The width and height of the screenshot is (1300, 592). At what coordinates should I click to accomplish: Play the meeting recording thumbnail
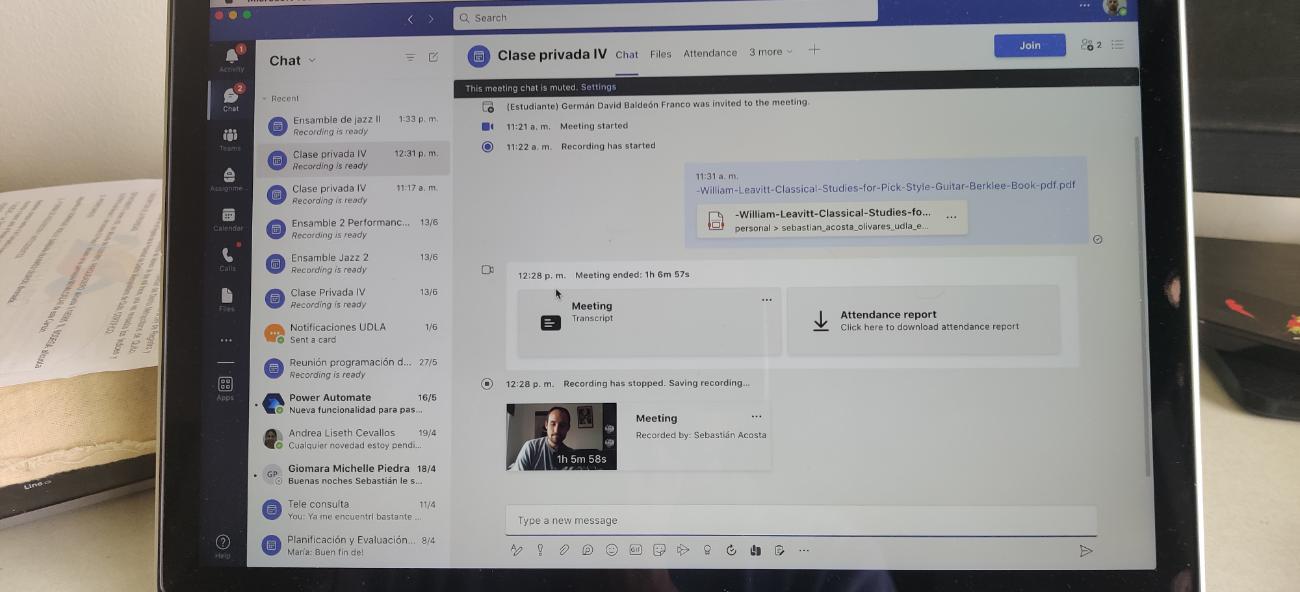[561, 436]
